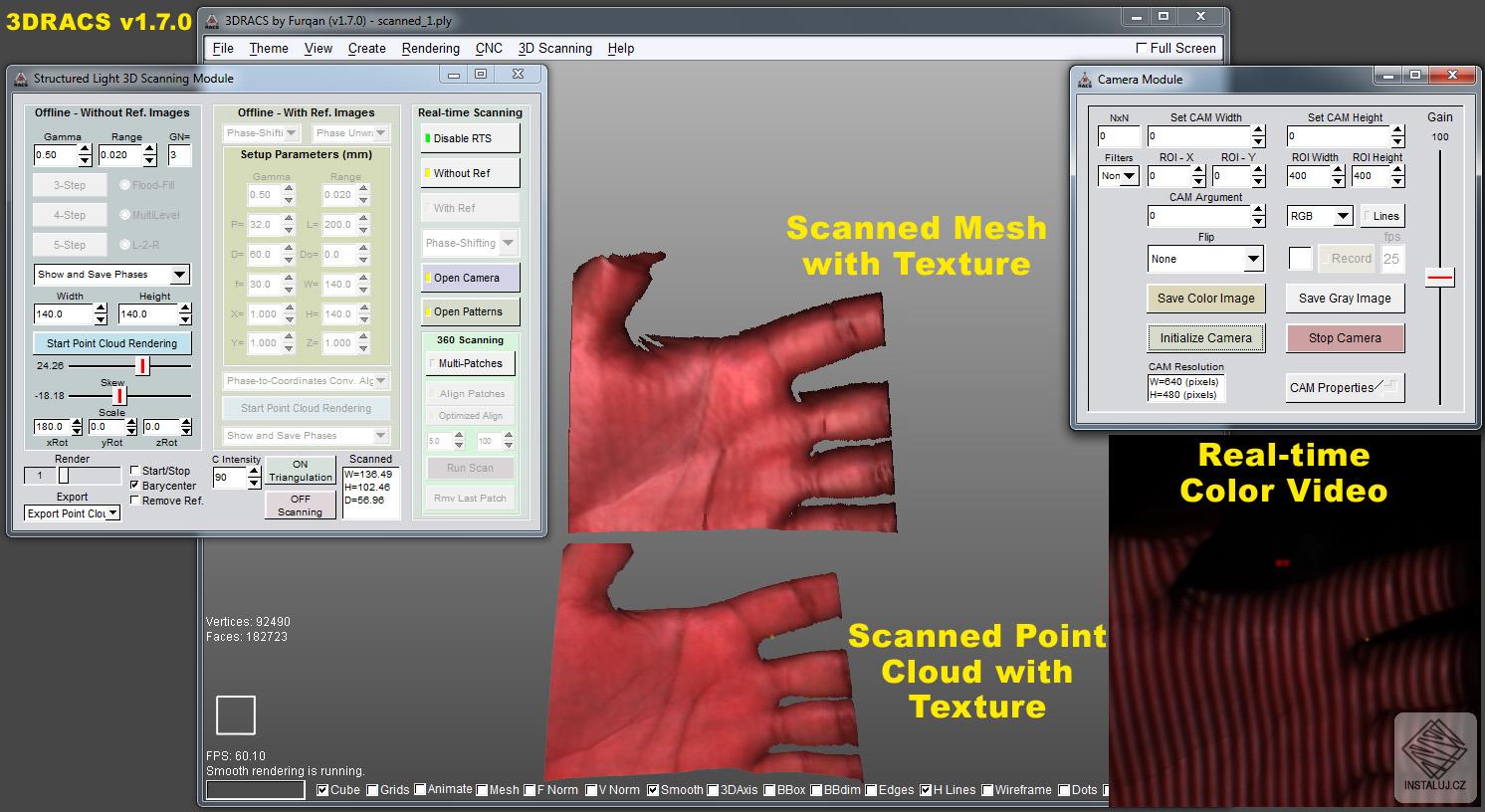
Task: Click the slider handle showing 24.26
Action: pos(142,366)
